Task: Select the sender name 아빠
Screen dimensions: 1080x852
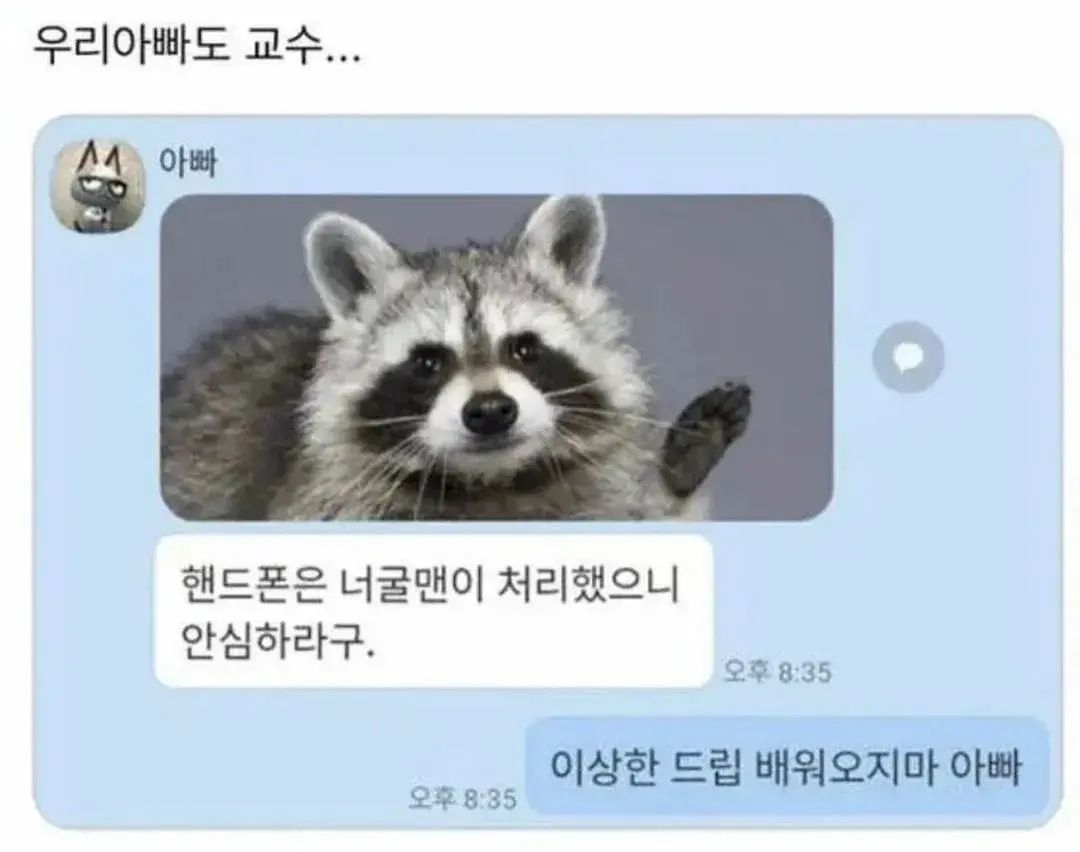Action: pyautogui.click(x=187, y=163)
